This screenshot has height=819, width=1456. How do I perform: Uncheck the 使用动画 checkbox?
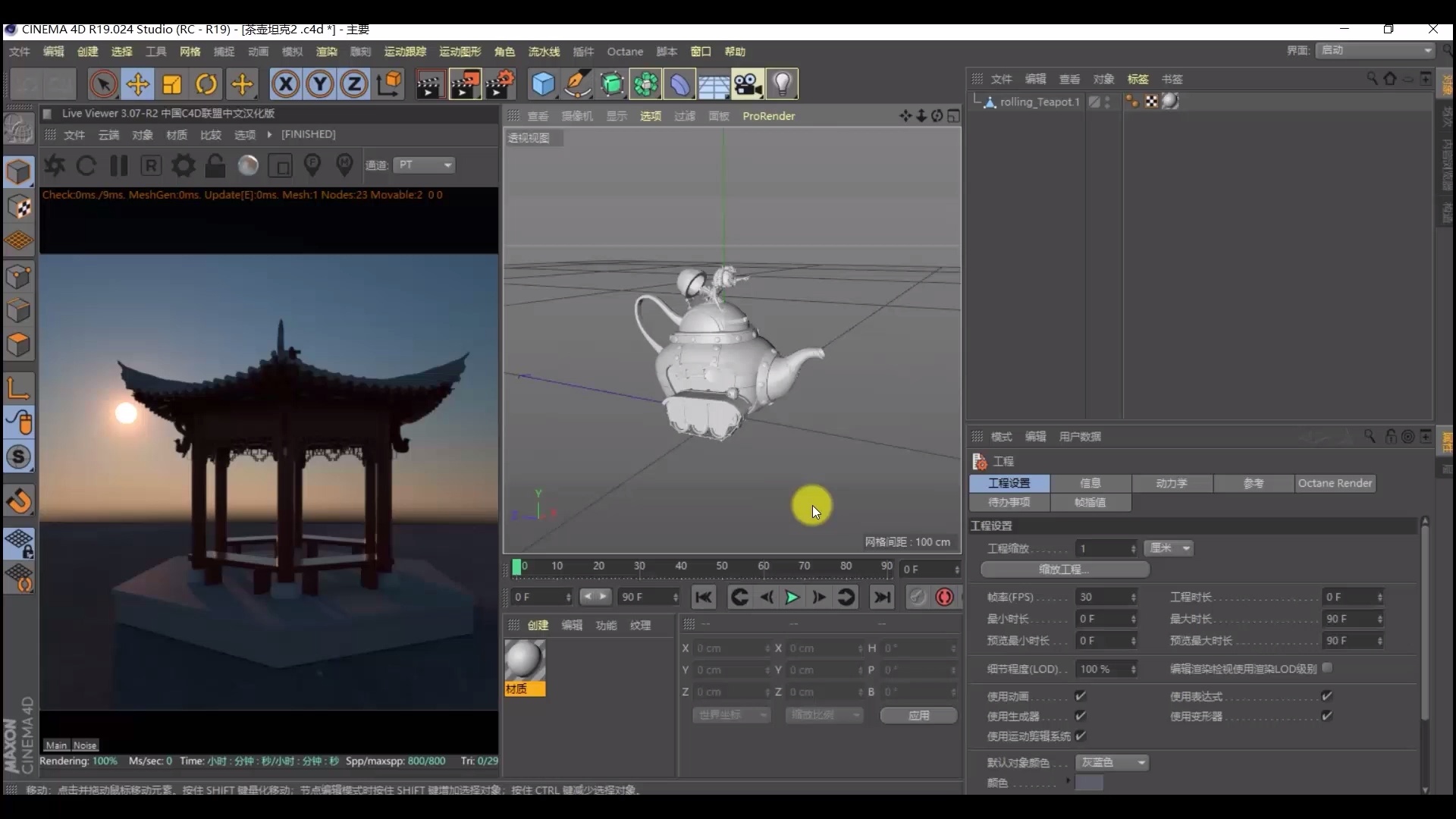pyautogui.click(x=1081, y=695)
